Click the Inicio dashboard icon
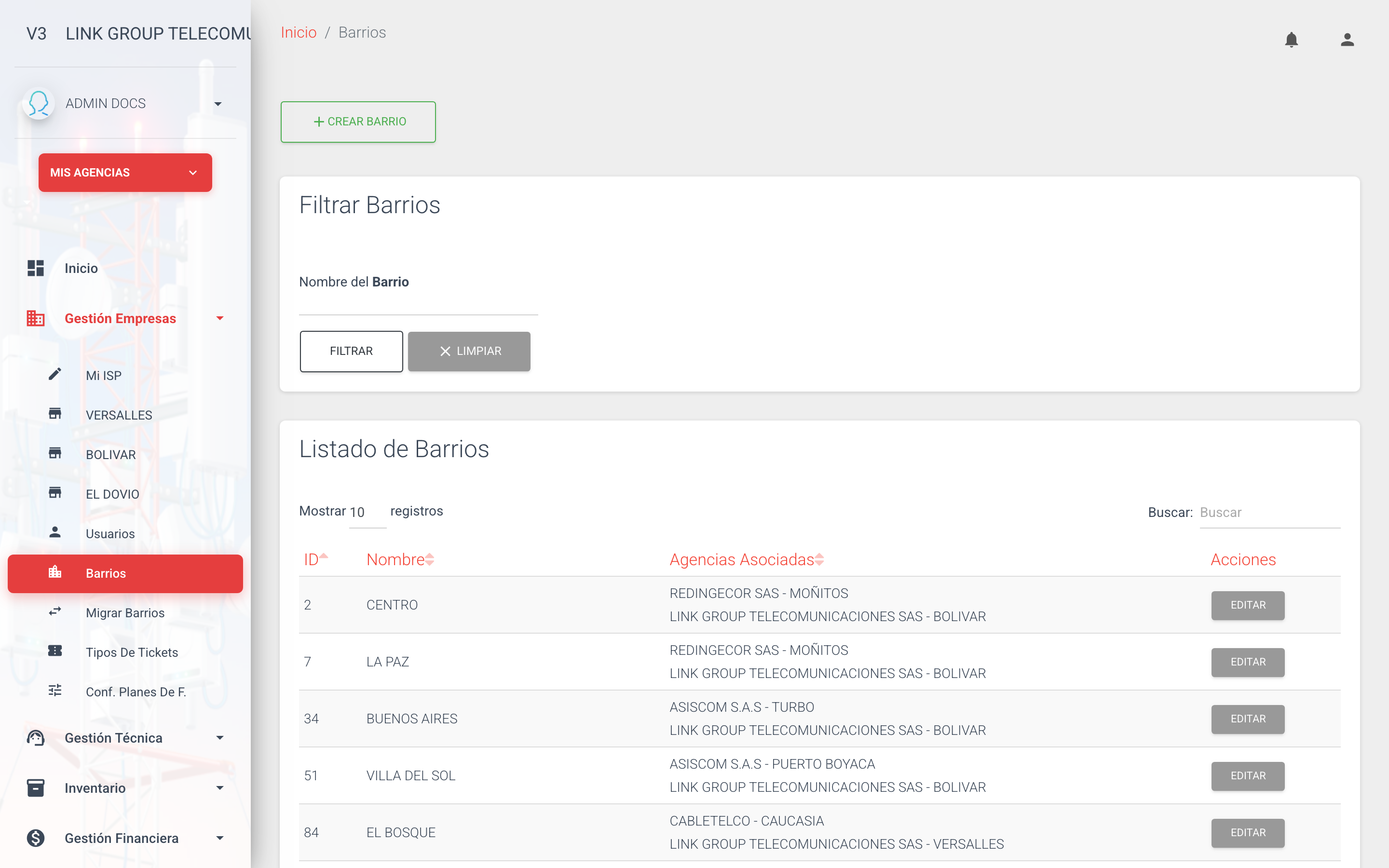 [x=36, y=268]
